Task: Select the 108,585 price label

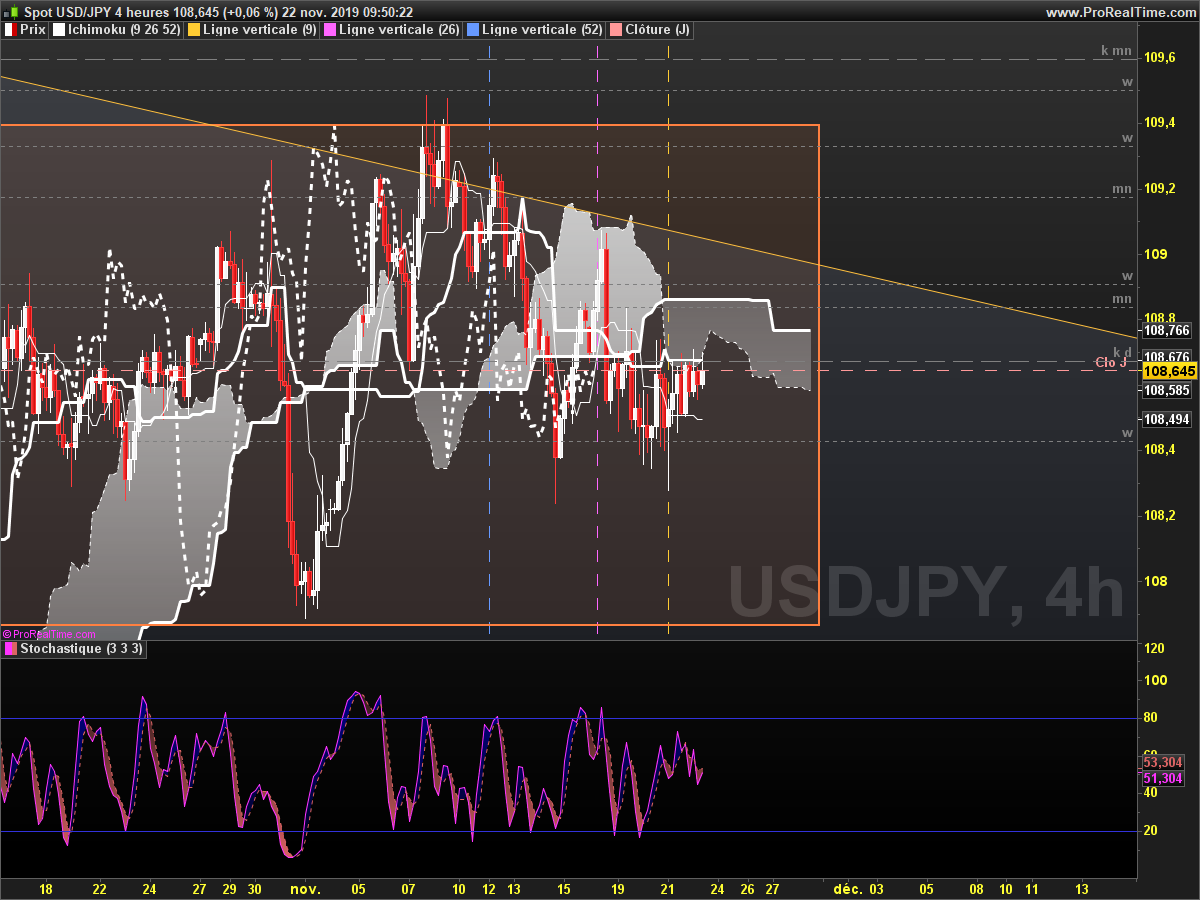Action: (1167, 390)
